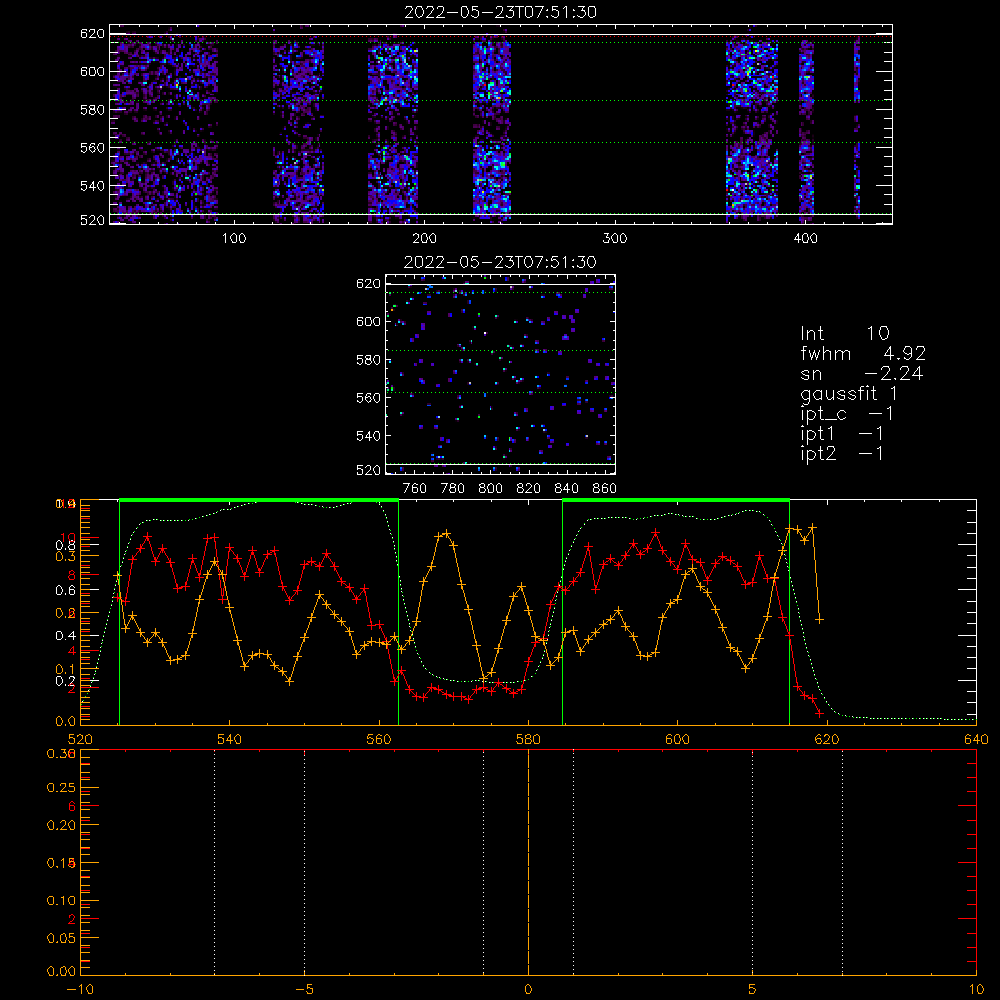This screenshot has height=1000, width=1000.
Task: Click x-axis label 100 of top image
Action: pyautogui.click(x=234, y=239)
